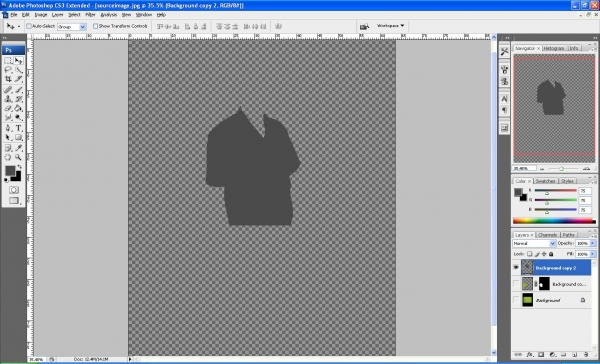Open the Edit menu

tap(26, 15)
